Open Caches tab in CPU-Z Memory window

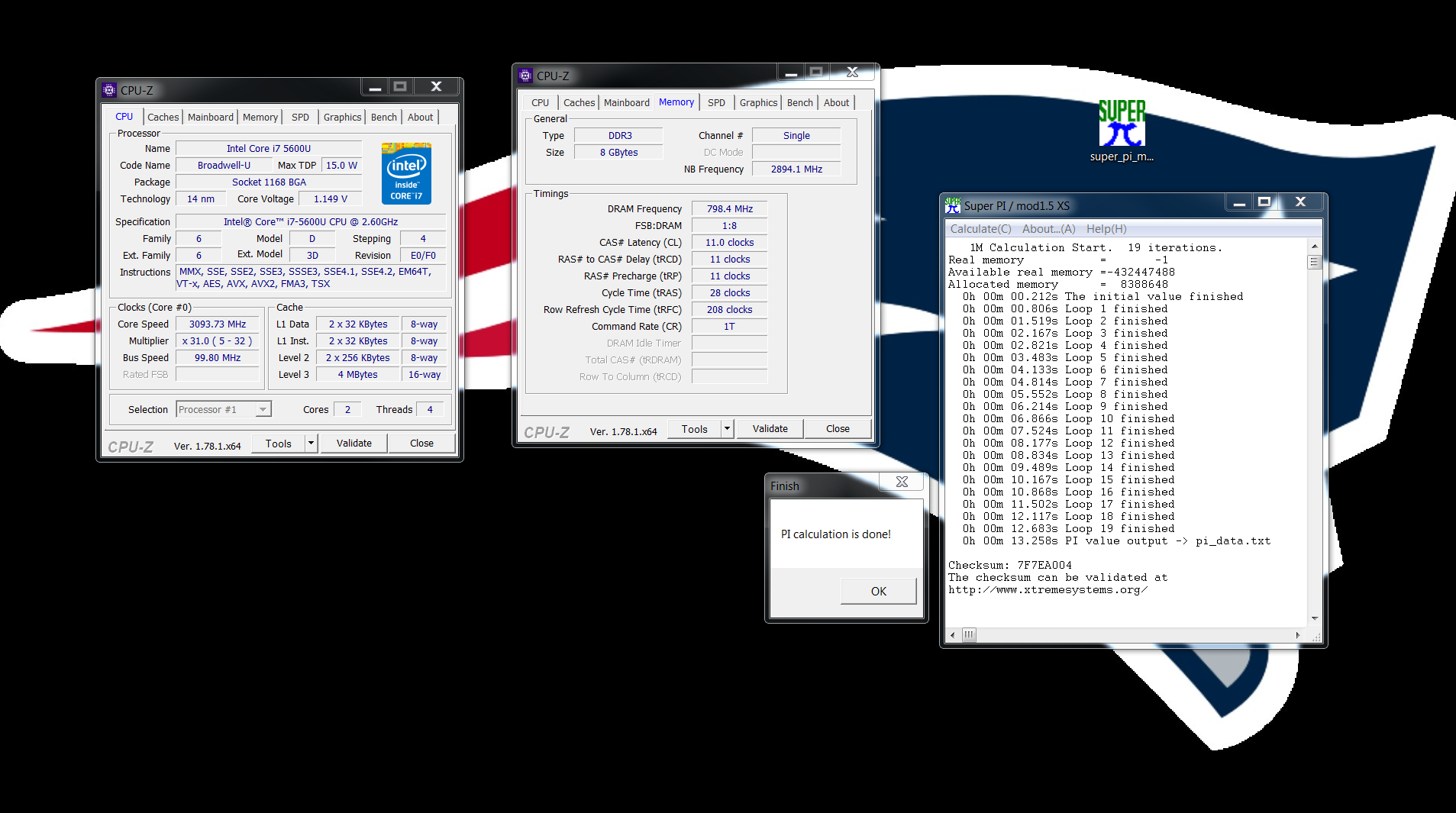(x=579, y=102)
